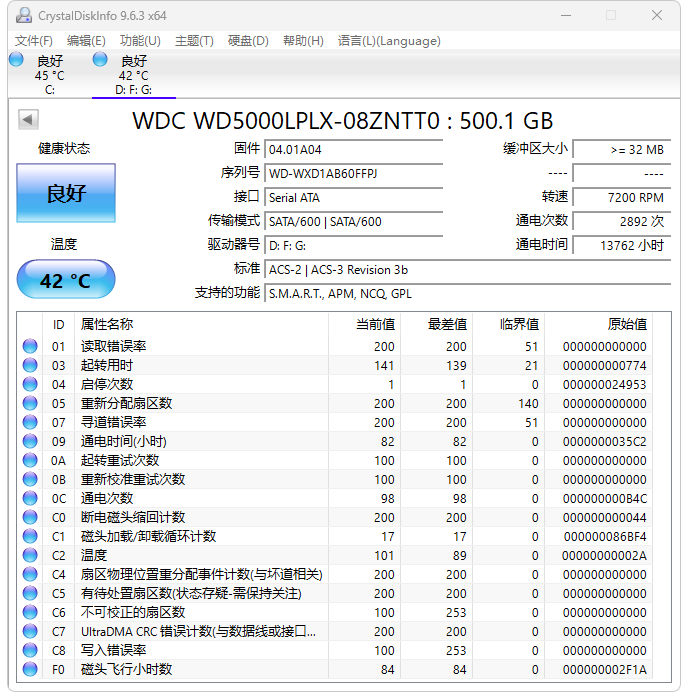Click the transfer mode field SATA/600
Image resolution: width=688 pixels, height=699 pixels.
pyautogui.click(x=354, y=222)
